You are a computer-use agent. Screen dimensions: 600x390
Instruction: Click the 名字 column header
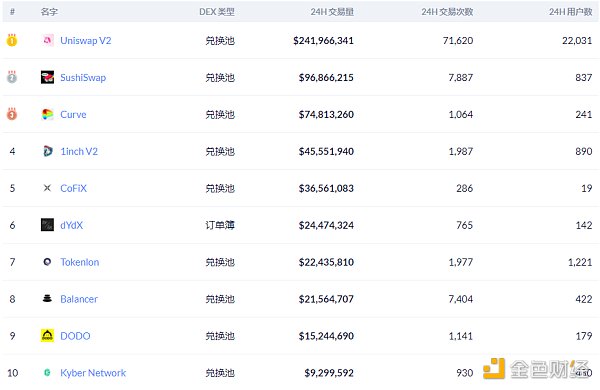coord(49,12)
